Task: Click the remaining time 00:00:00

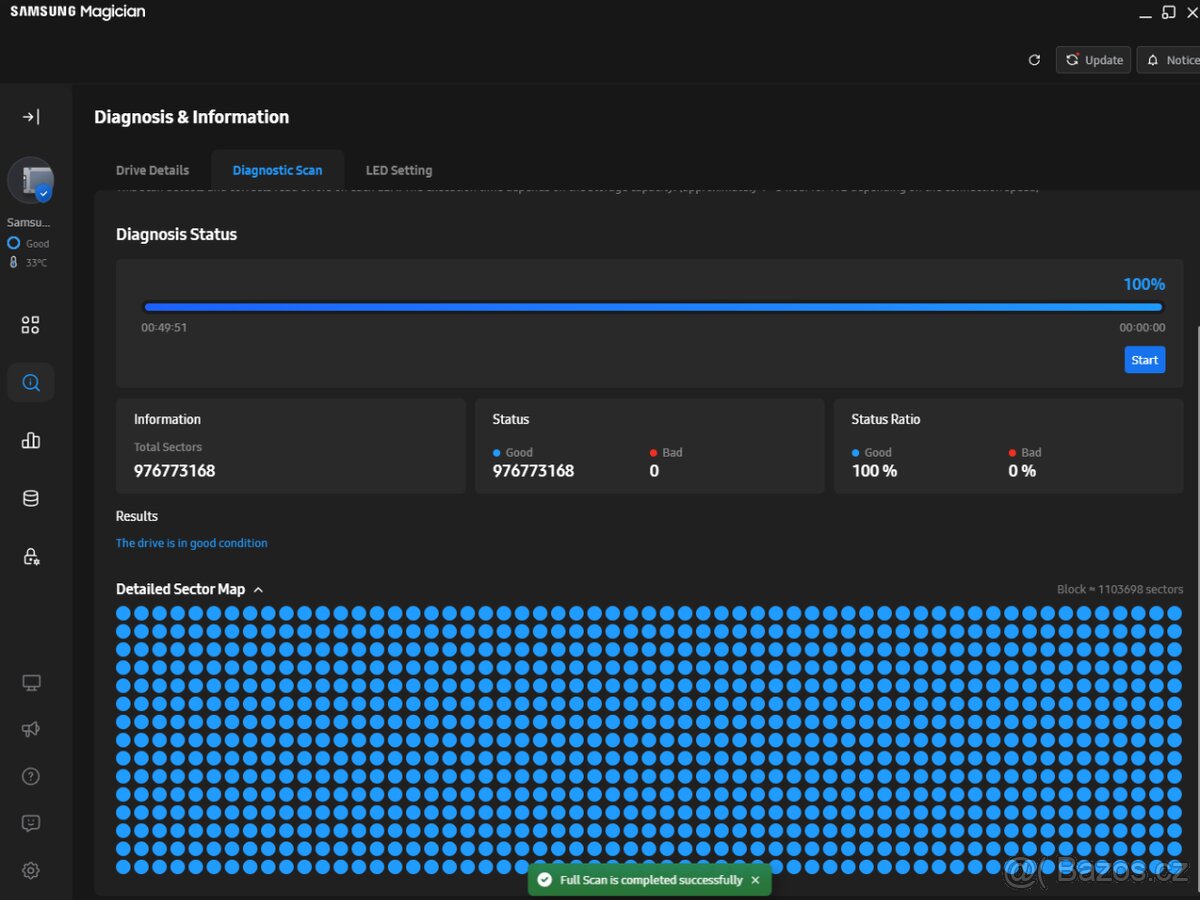Action: coord(1142,327)
